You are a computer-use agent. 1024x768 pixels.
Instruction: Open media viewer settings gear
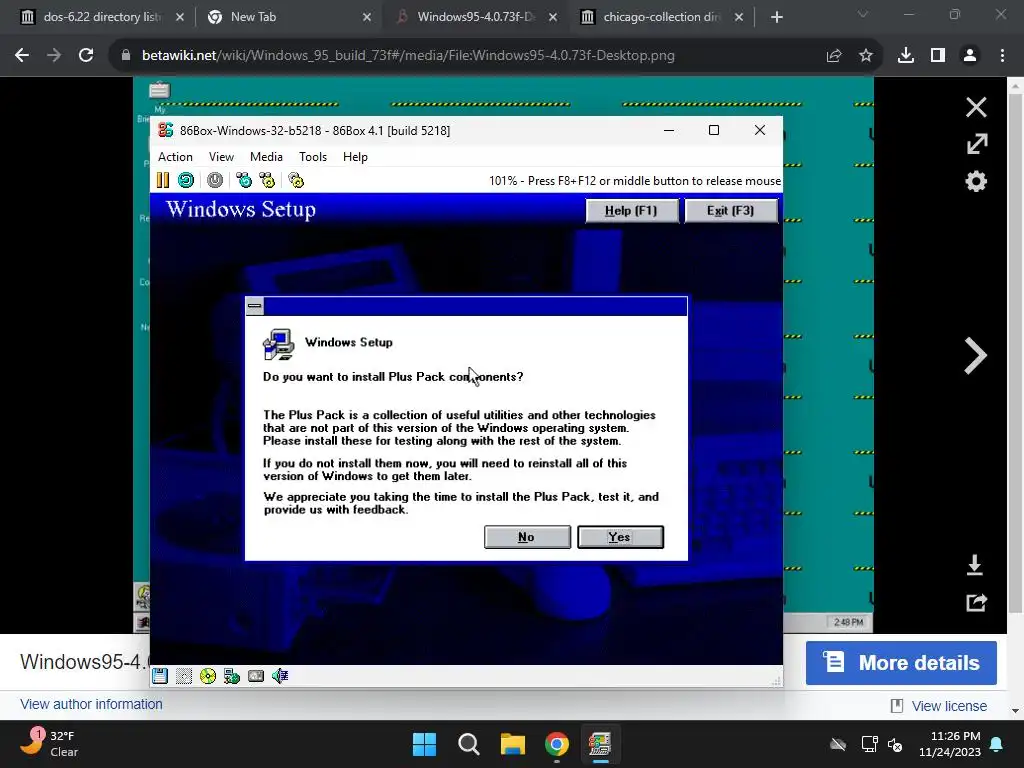(x=976, y=181)
